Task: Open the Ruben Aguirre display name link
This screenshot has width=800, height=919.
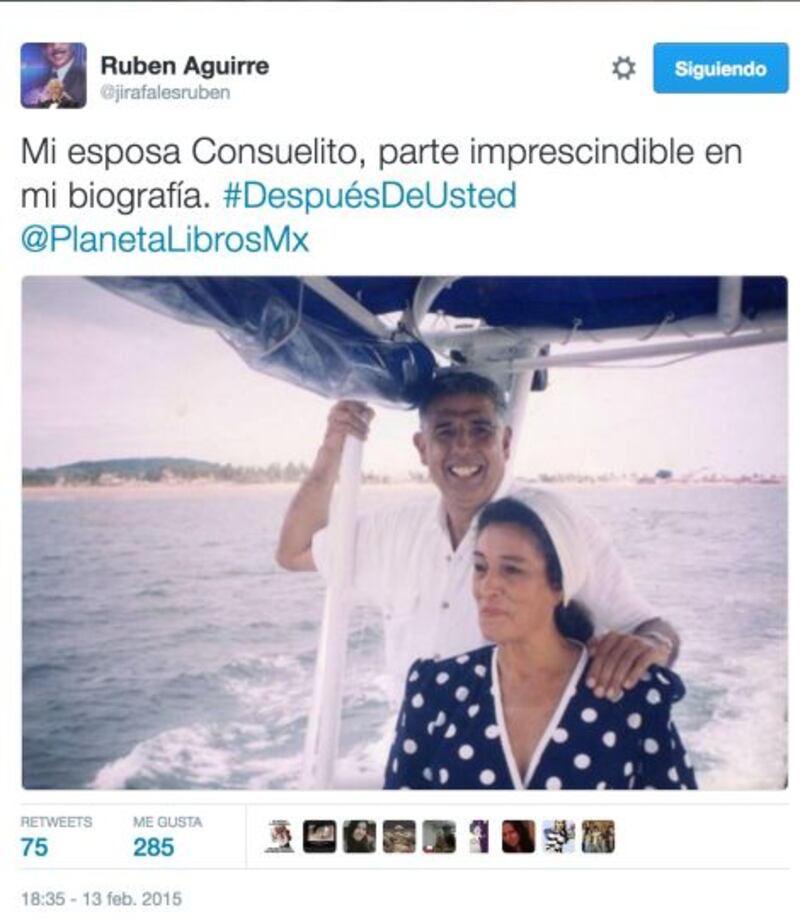Action: [x=185, y=66]
